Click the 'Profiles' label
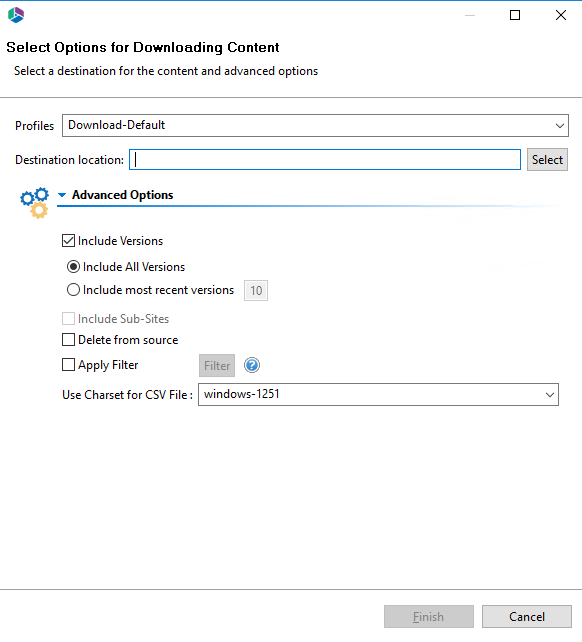Screen dimensions: 582x642 point(34,126)
